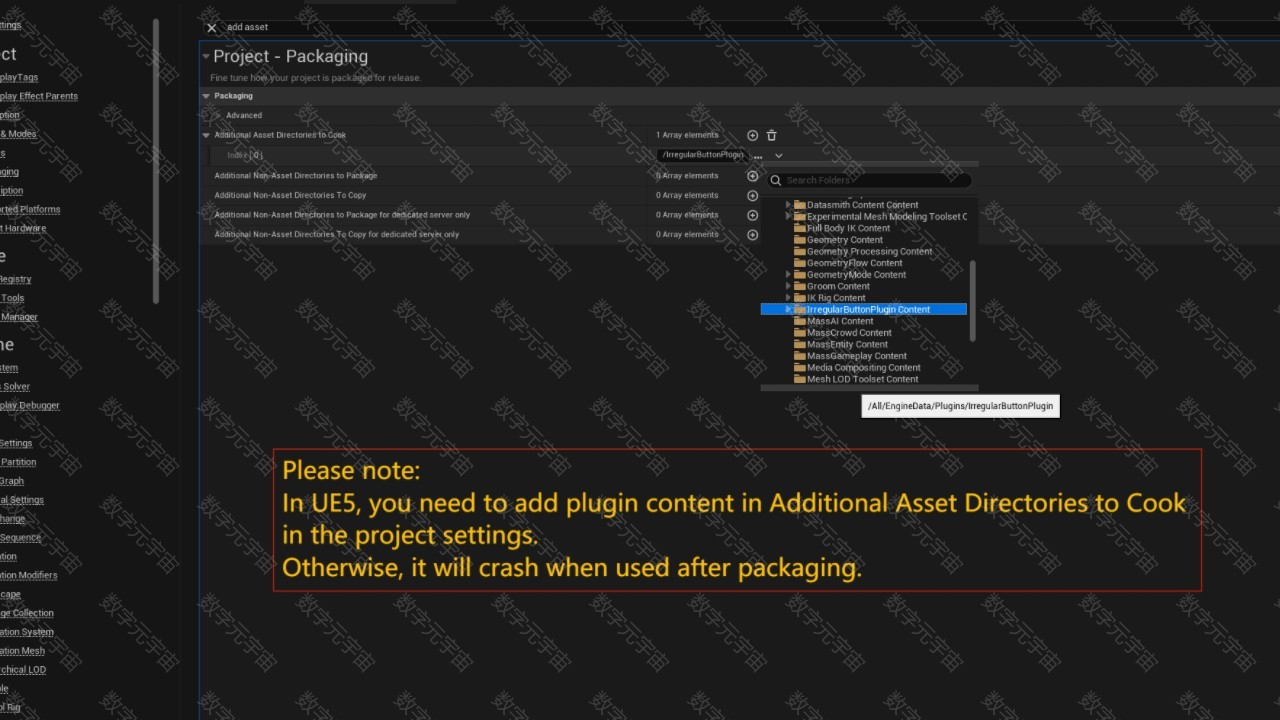Open Animation Modifiers settings in the sidebar
The image size is (1280, 720).
28,576
